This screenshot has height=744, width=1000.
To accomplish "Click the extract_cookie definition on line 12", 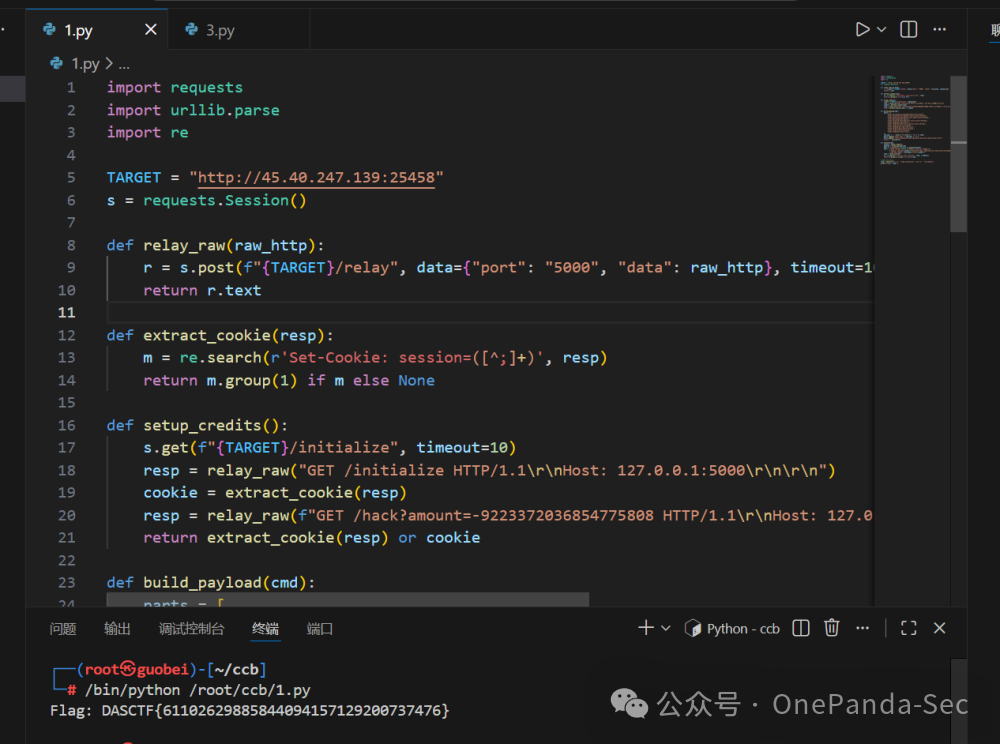I will point(207,335).
